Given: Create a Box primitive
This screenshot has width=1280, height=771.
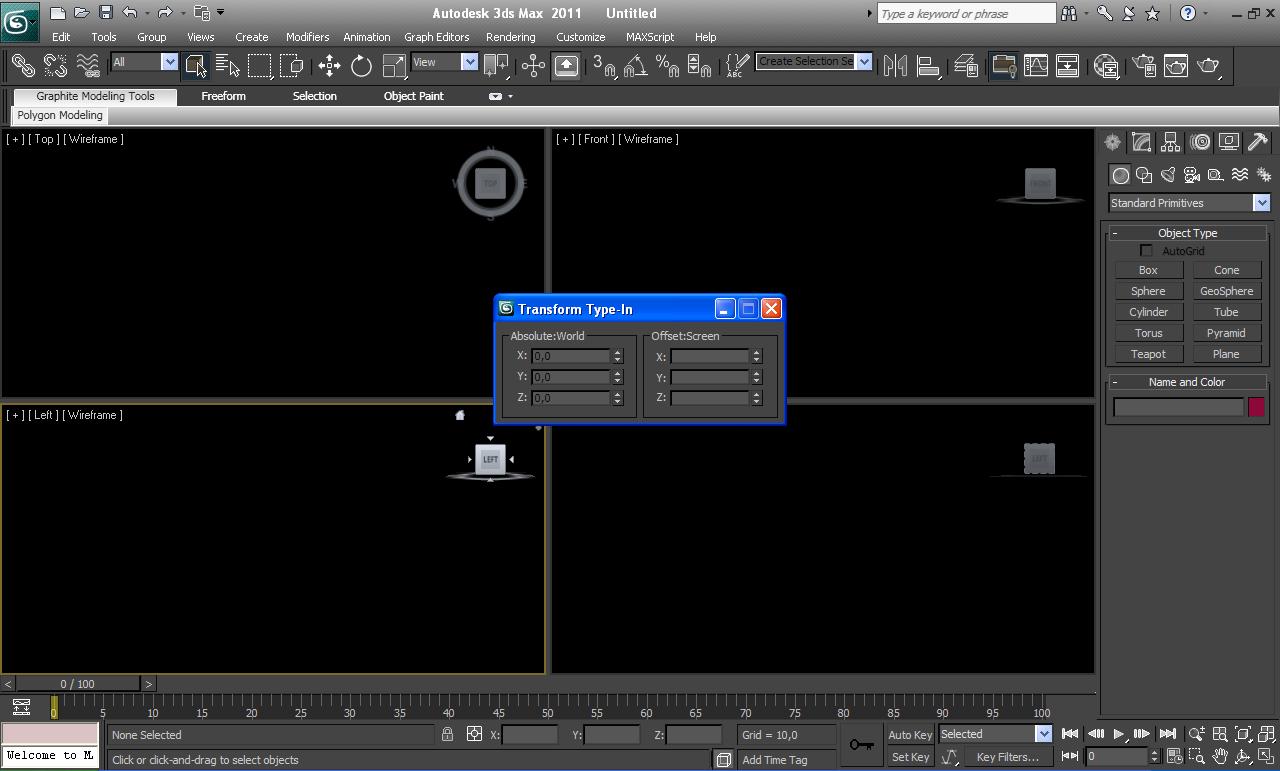Looking at the screenshot, I should tap(1148, 270).
